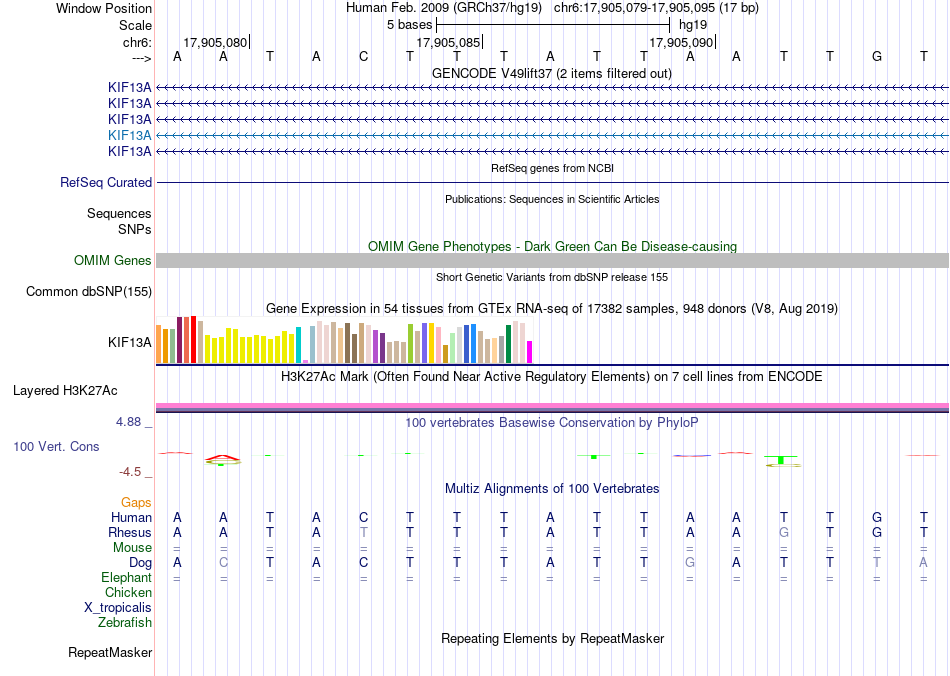Click the Dog alignment row label
Viewport: 950px width, 676px height.
tap(140, 562)
